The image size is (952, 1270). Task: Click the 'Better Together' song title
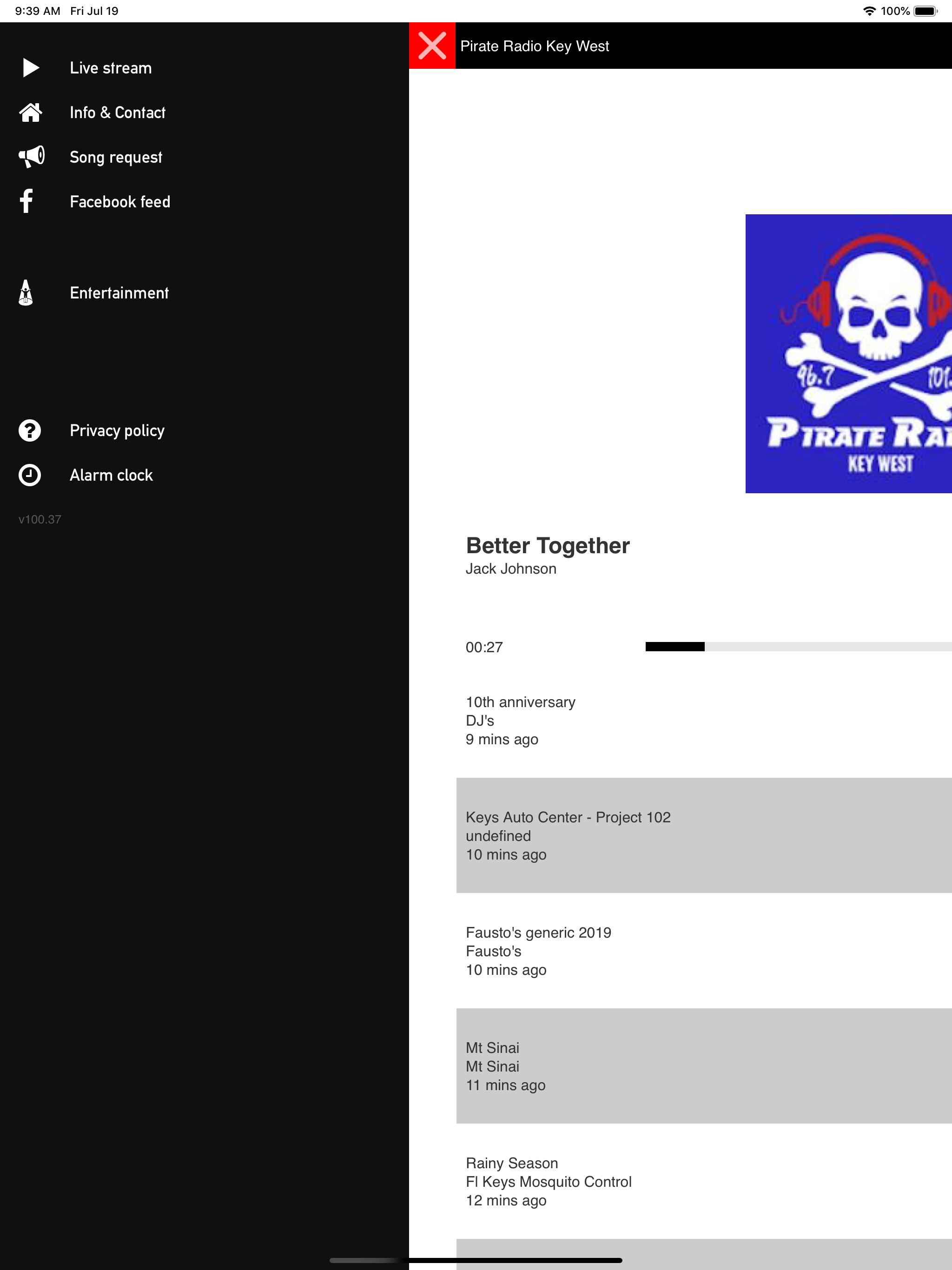click(548, 545)
